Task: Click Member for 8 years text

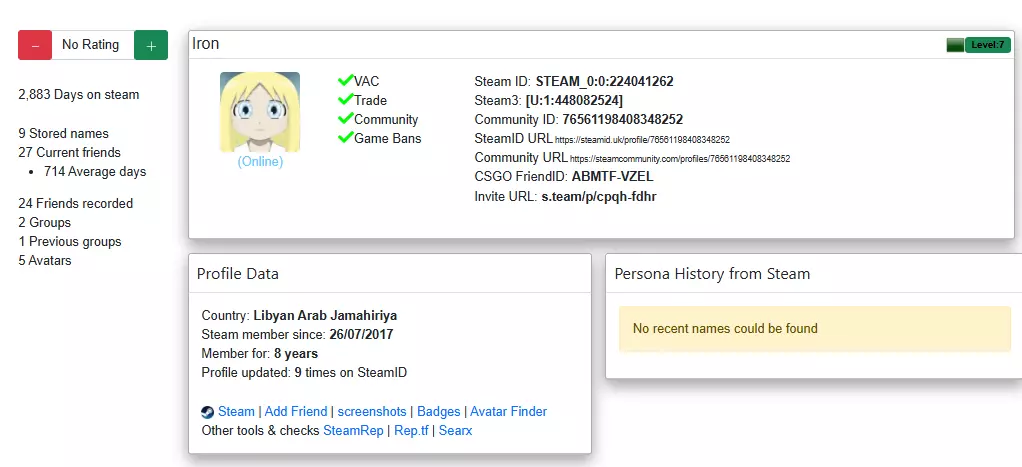Action: coord(260,354)
